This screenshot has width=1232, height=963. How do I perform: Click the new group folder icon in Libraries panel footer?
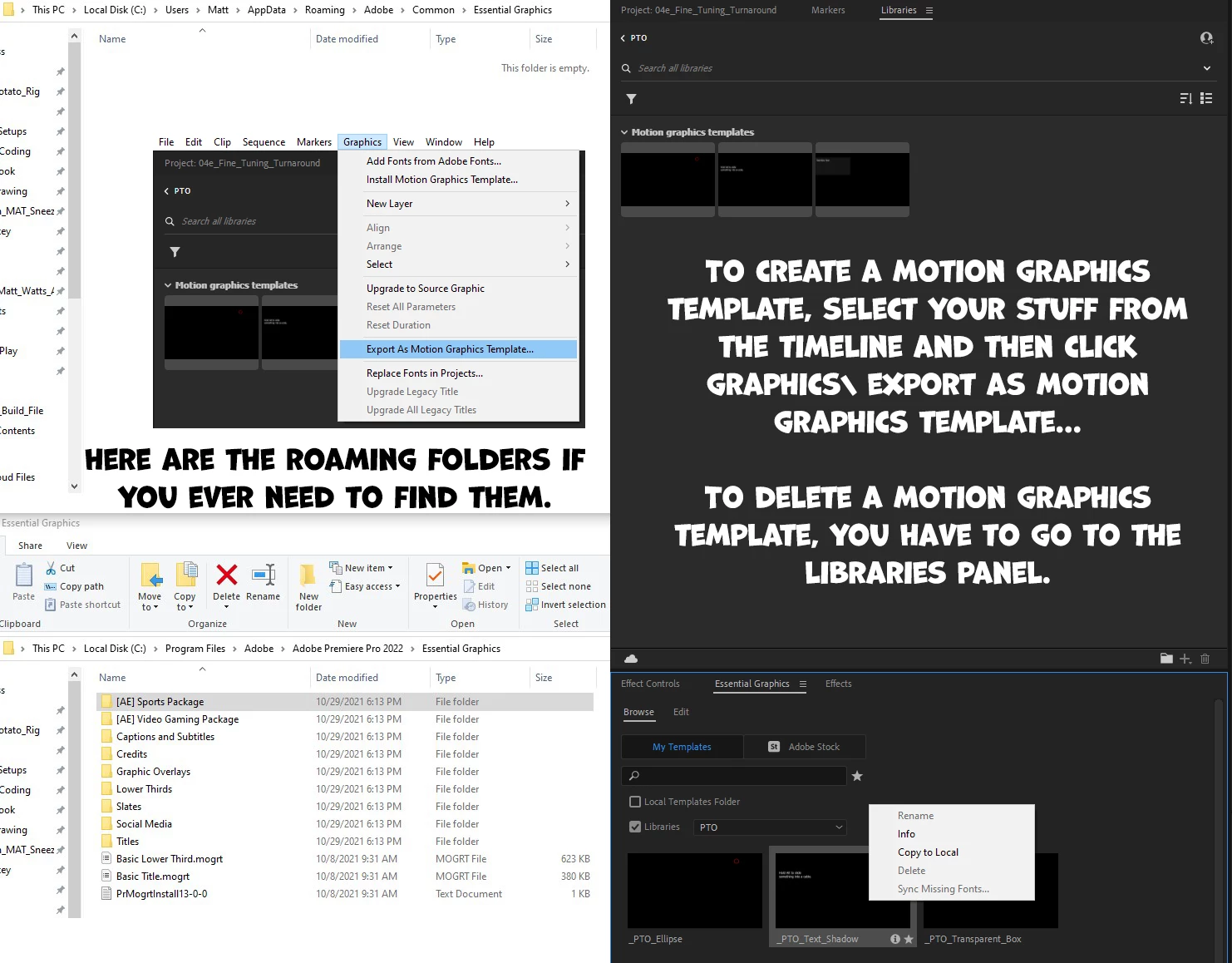[x=1166, y=659]
